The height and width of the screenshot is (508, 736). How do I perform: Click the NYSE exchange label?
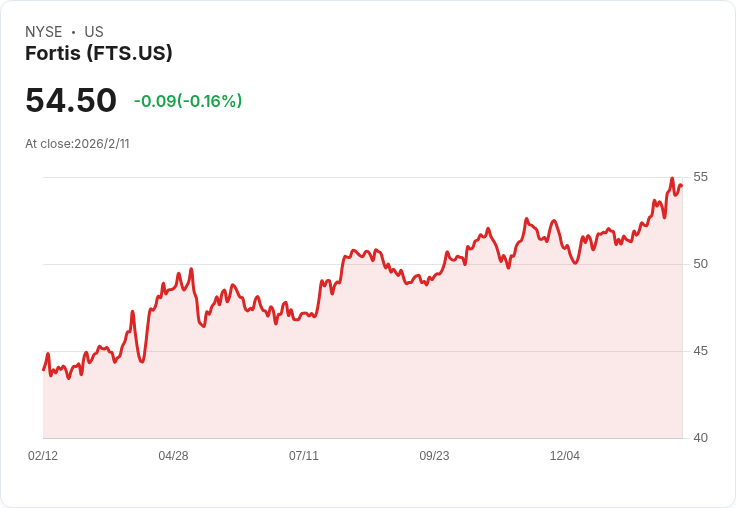(44, 32)
